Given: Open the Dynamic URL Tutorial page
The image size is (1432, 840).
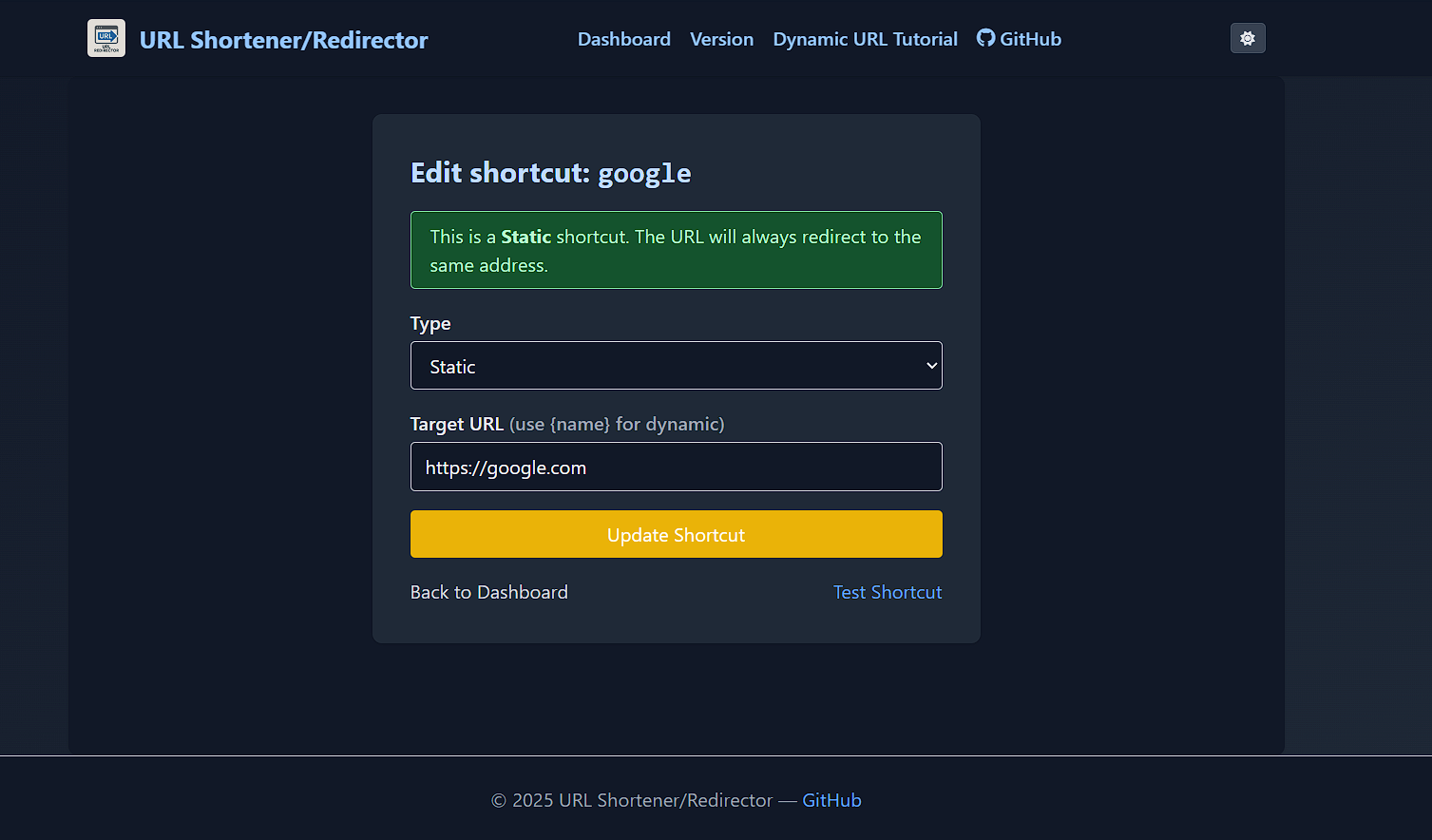Looking at the screenshot, I should [x=866, y=39].
